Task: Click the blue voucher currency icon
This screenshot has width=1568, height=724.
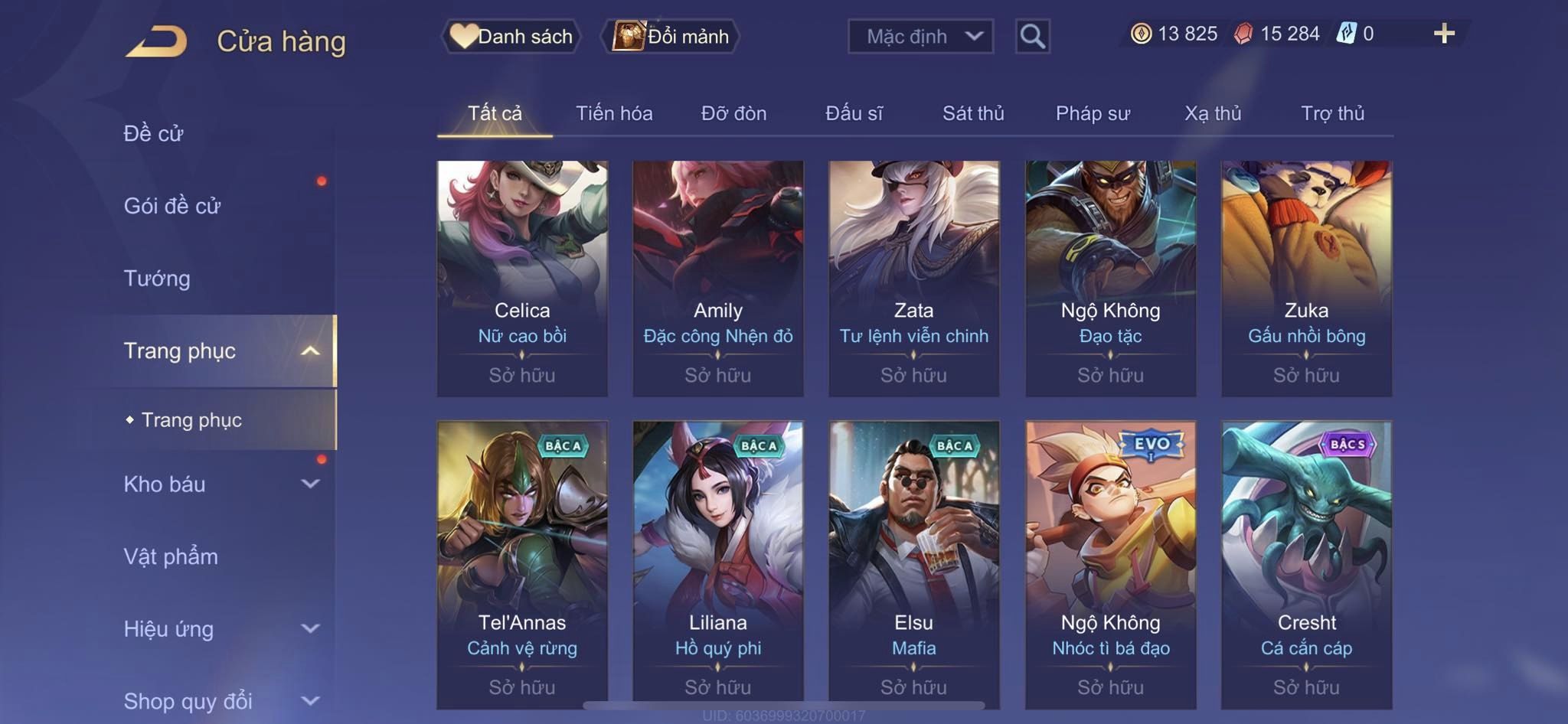Action: click(1346, 34)
